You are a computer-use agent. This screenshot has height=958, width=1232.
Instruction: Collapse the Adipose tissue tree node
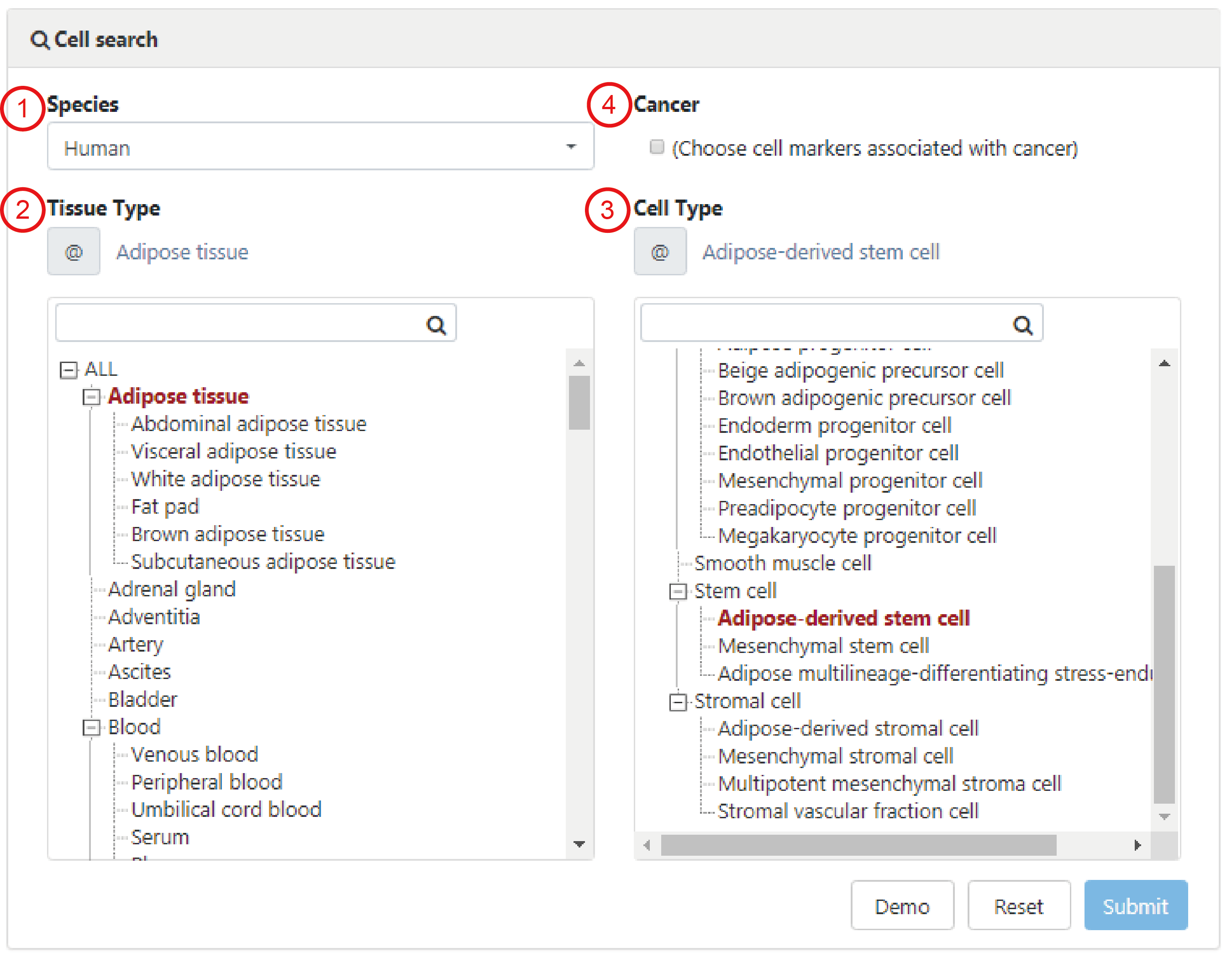coord(91,397)
